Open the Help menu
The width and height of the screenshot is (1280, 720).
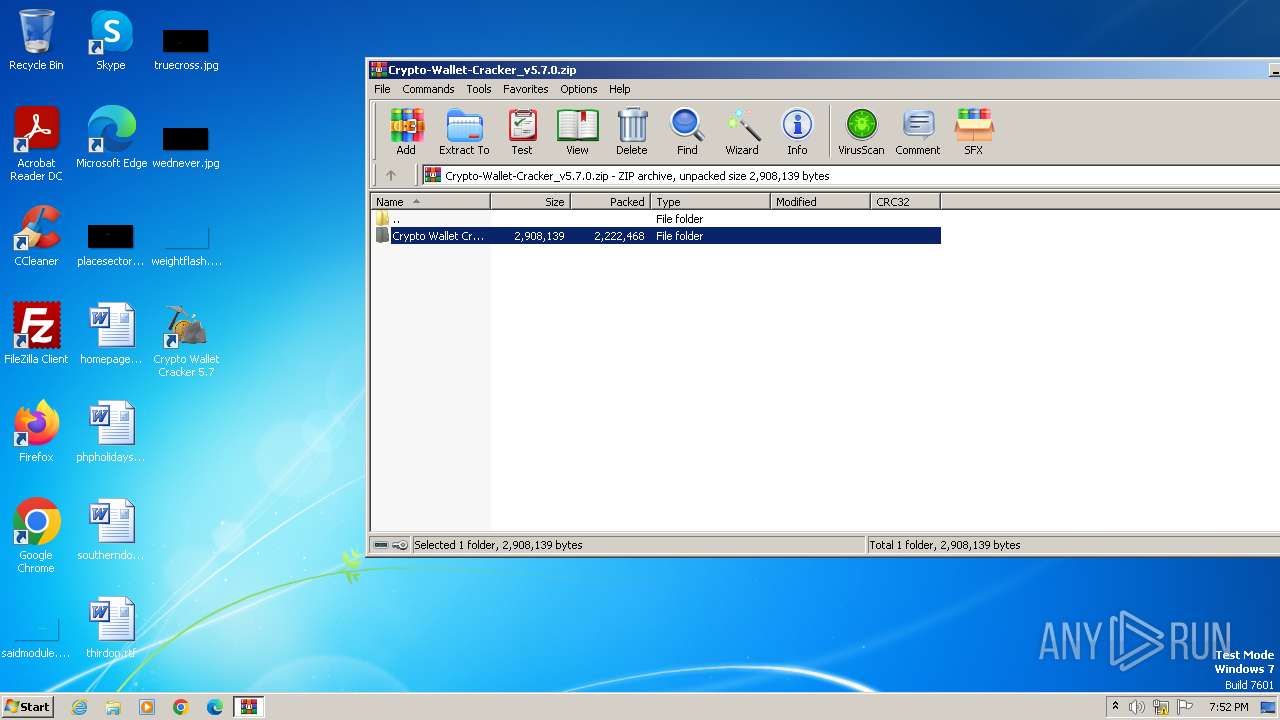click(x=620, y=89)
